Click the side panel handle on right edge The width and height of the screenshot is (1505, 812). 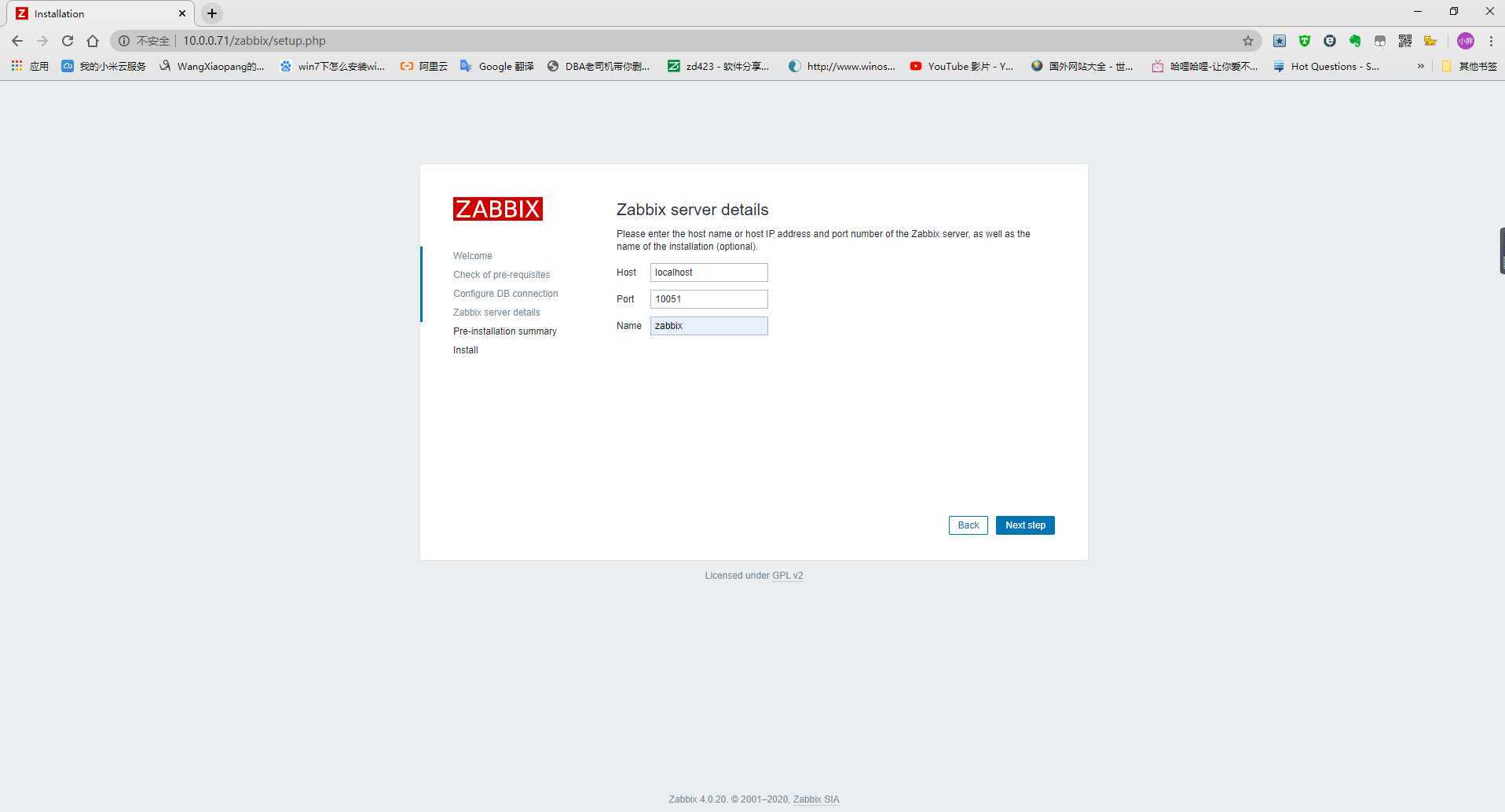click(x=1502, y=251)
